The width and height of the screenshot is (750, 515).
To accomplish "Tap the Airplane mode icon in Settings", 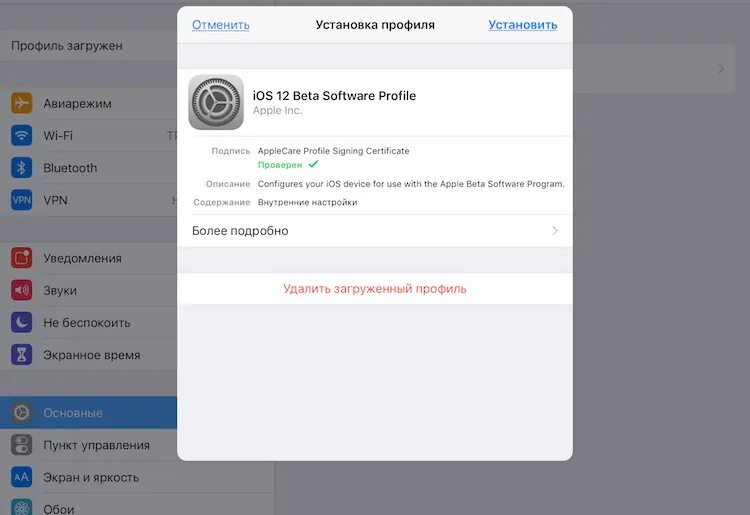I will point(22,103).
